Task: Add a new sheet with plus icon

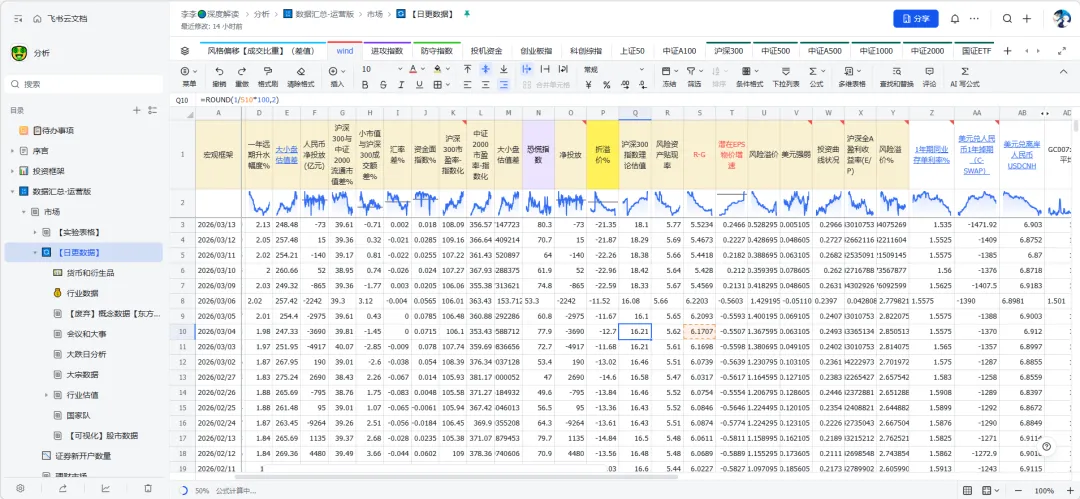Action: coord(1007,51)
